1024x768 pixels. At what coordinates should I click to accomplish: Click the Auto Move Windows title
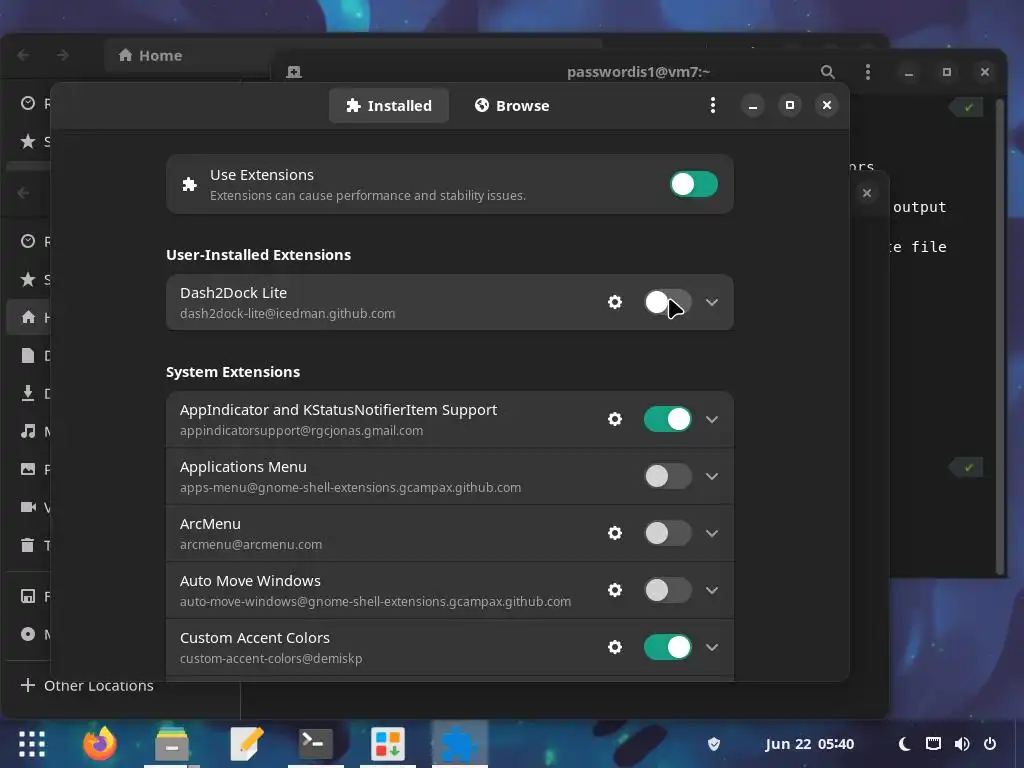point(250,581)
